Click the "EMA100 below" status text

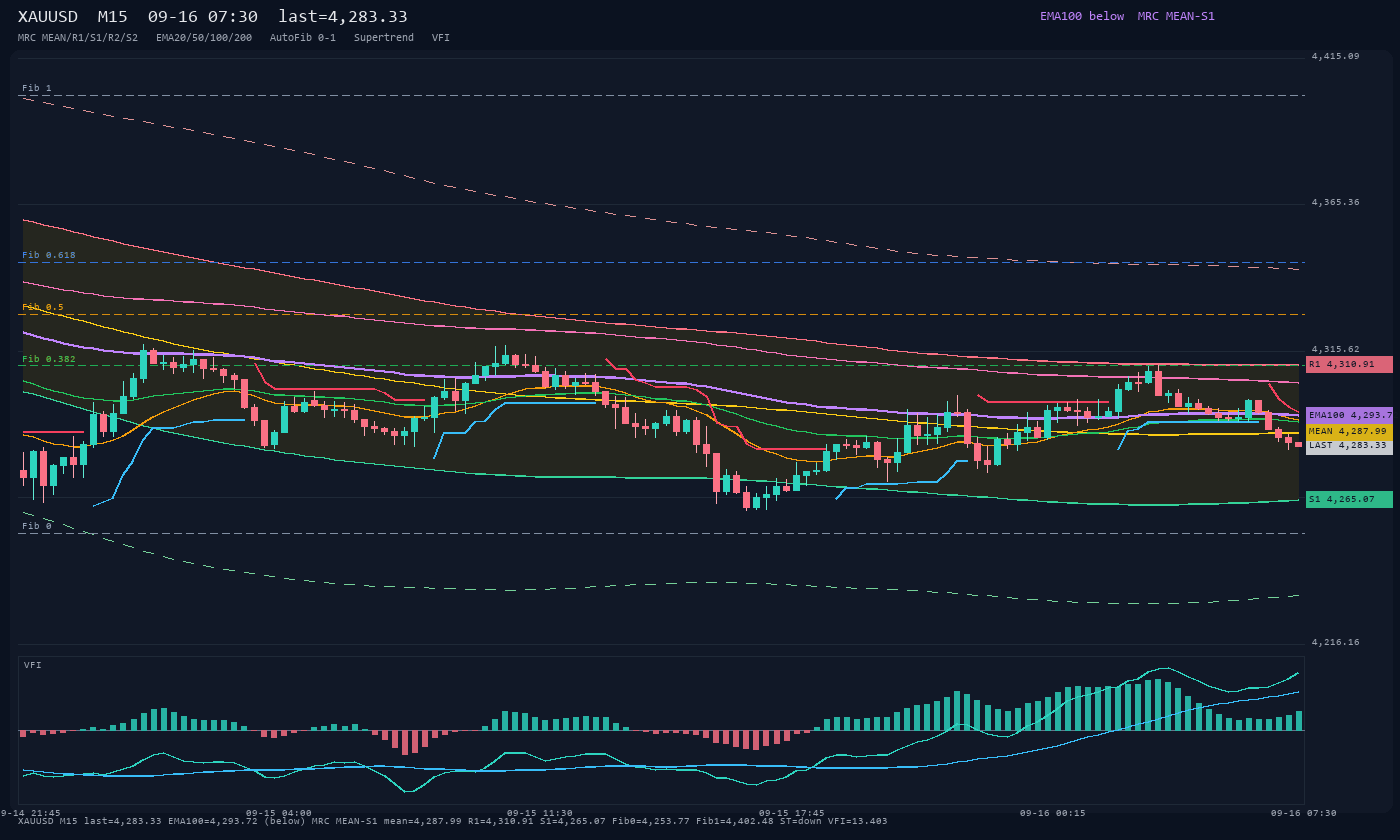click(x=1082, y=16)
